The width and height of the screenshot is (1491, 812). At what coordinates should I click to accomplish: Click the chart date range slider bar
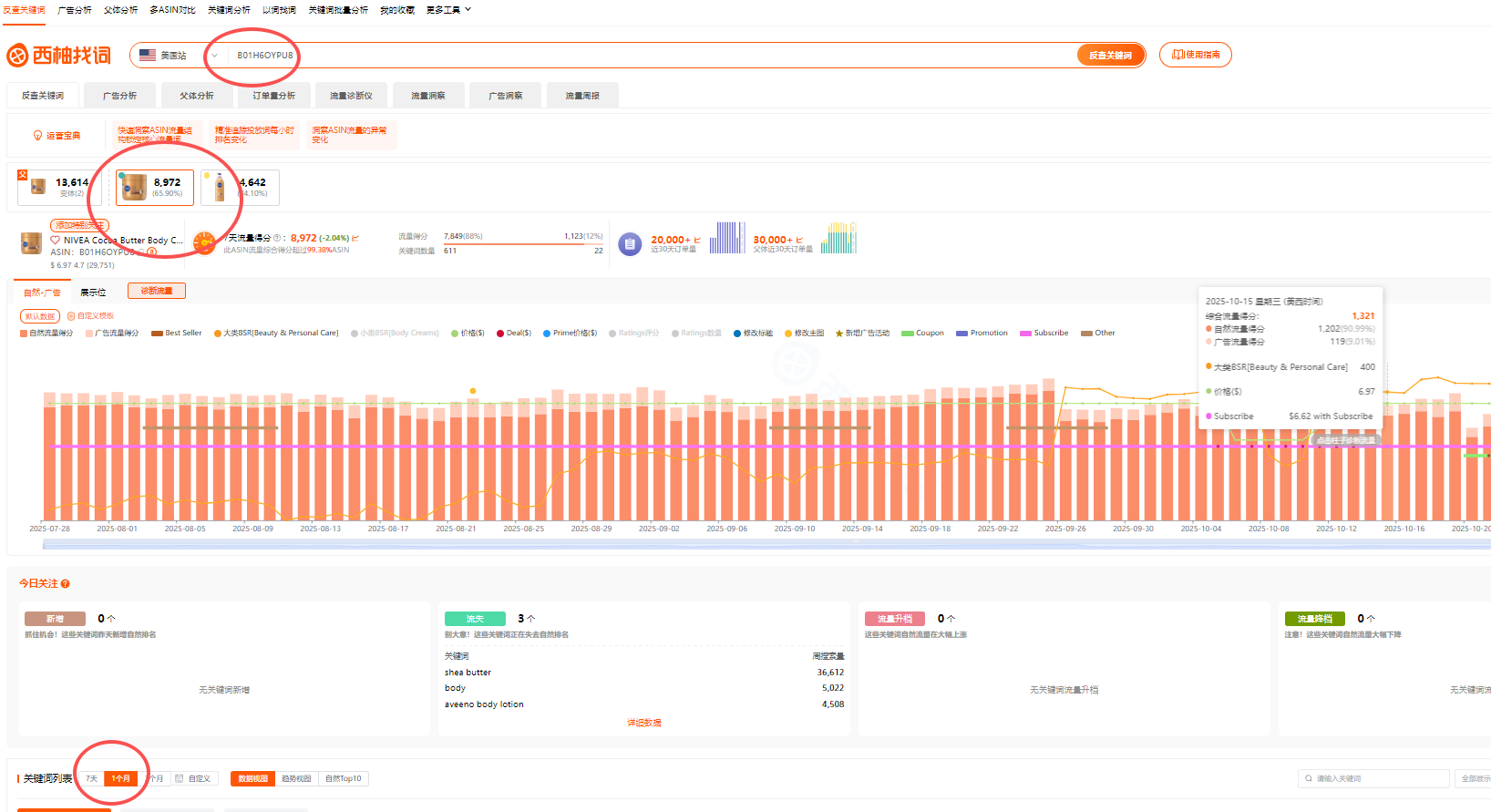(x=766, y=544)
